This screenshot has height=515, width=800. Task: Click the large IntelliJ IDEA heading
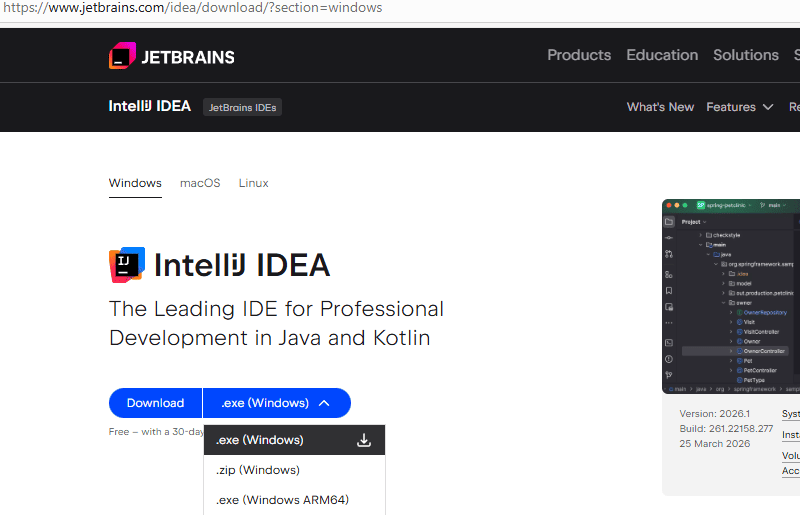tap(242, 265)
